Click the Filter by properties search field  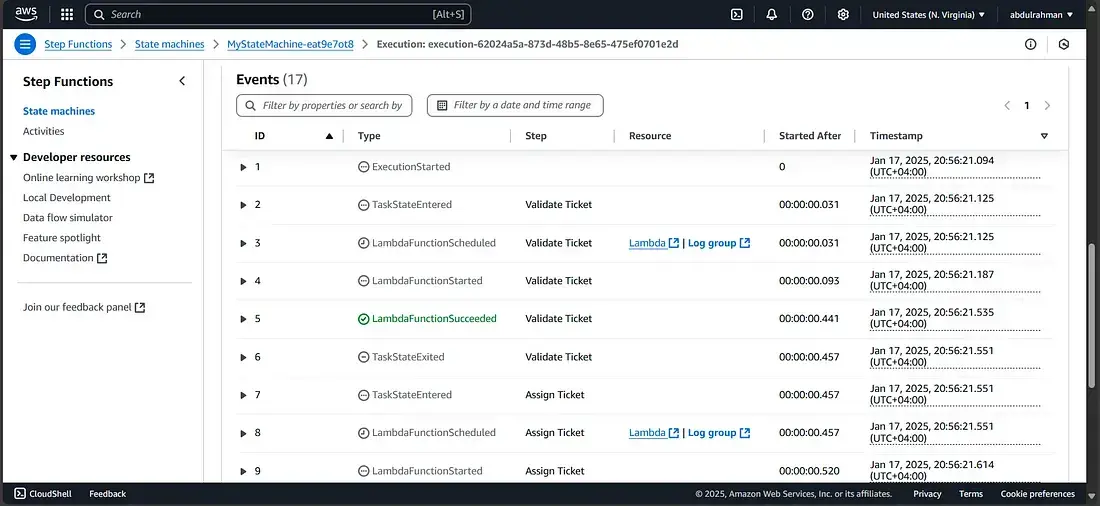point(324,105)
